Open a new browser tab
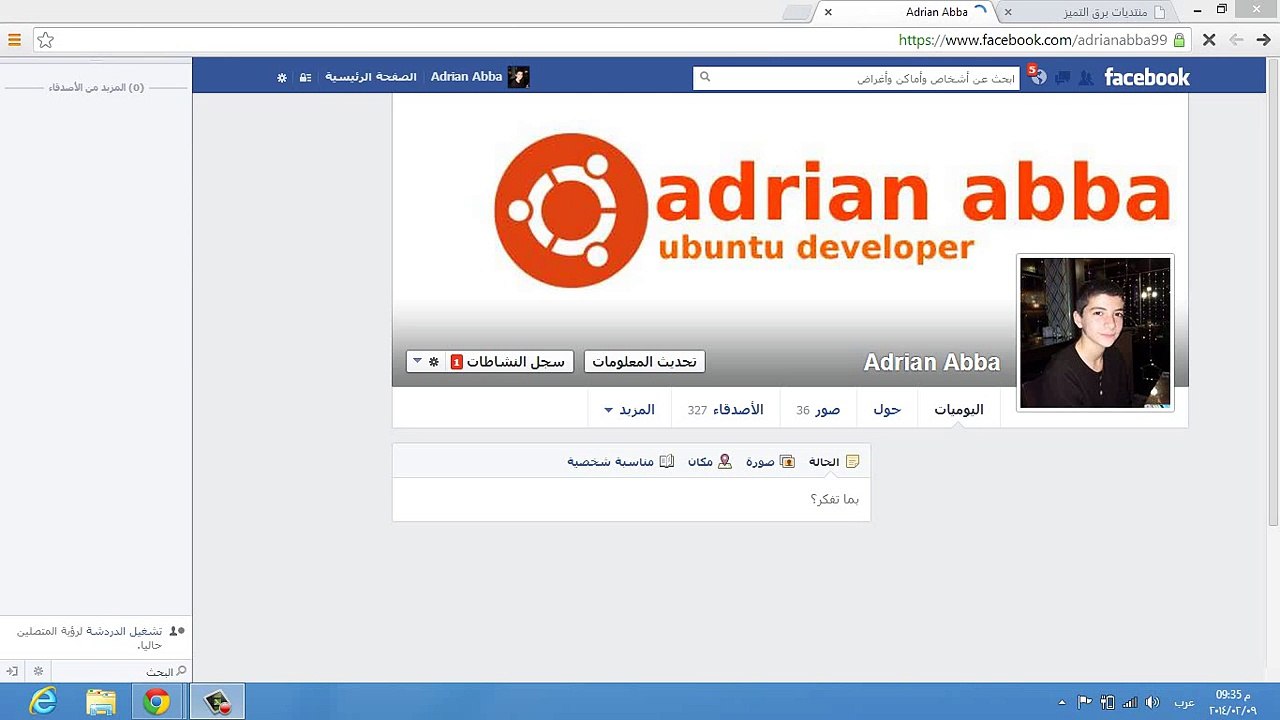This screenshot has width=1280, height=720. (x=797, y=12)
